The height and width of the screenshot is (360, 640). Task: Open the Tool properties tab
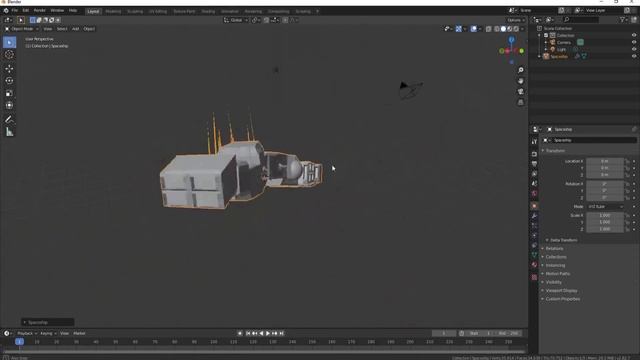(x=534, y=141)
